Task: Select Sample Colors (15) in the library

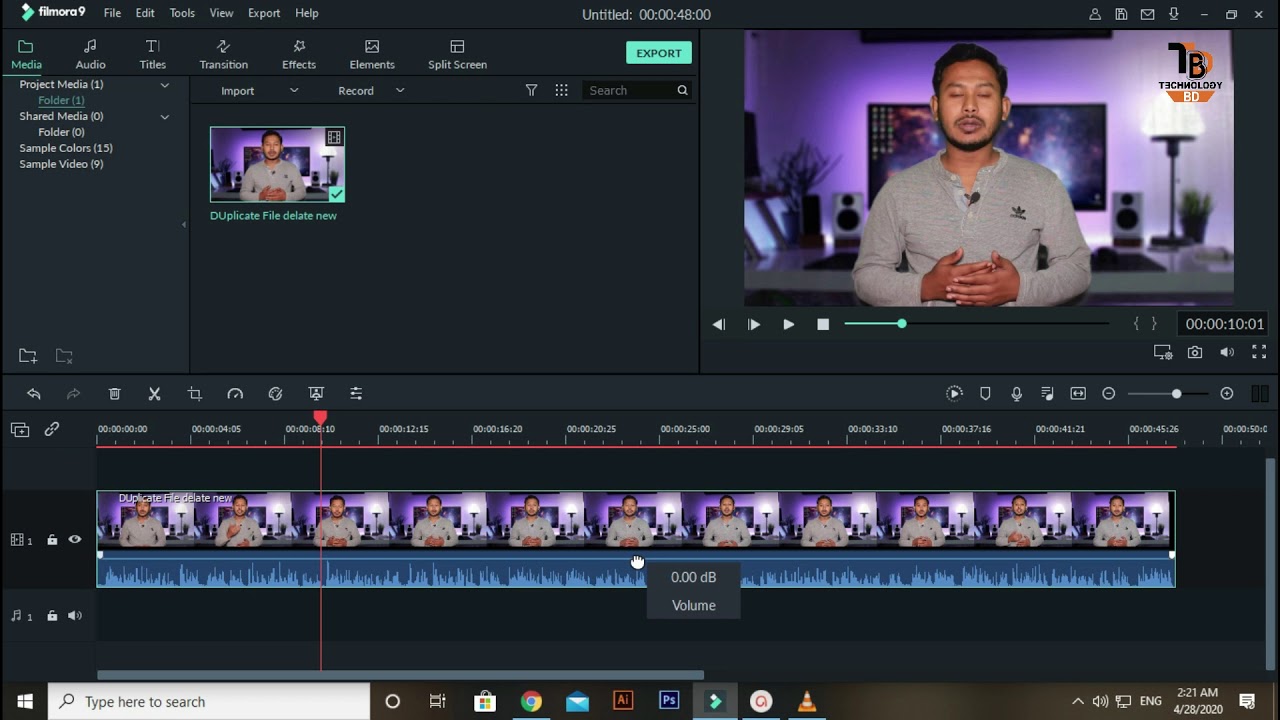Action: point(66,148)
